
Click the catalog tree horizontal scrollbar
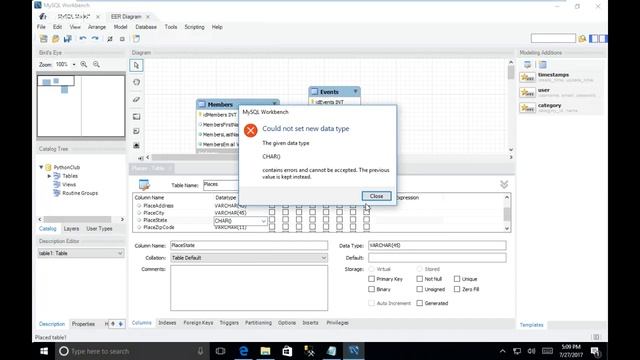click(78, 219)
